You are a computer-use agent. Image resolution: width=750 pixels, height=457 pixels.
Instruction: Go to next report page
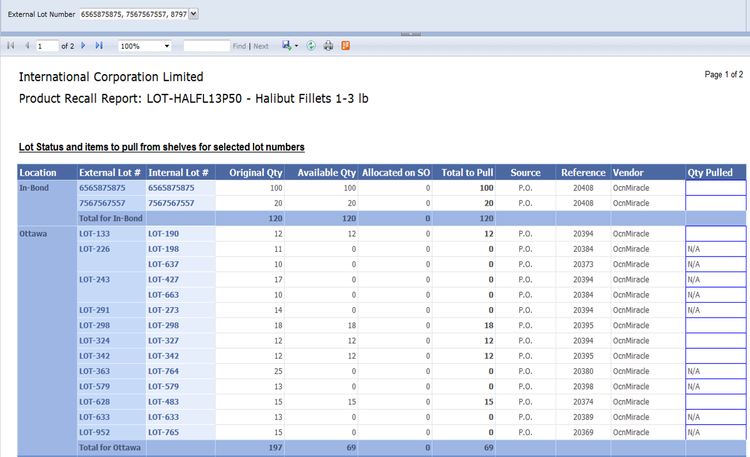click(83, 45)
